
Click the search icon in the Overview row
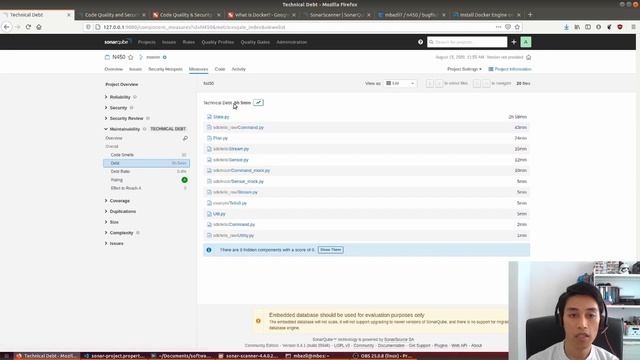[x=185, y=138]
